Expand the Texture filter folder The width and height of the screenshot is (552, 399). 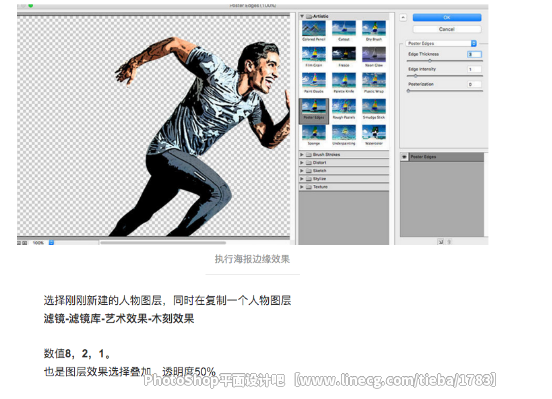[x=302, y=187]
